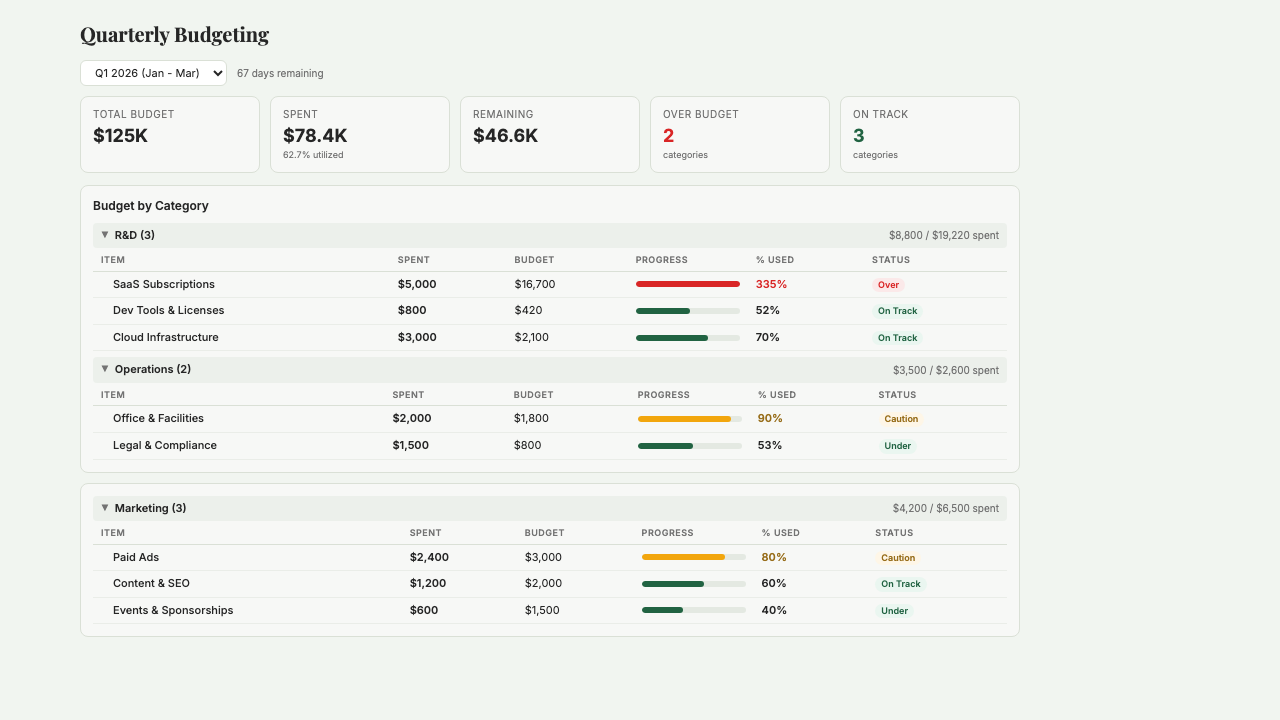Click the Over status badge for SaaS Subscriptions
1280x720 pixels.
pyautogui.click(x=888, y=284)
